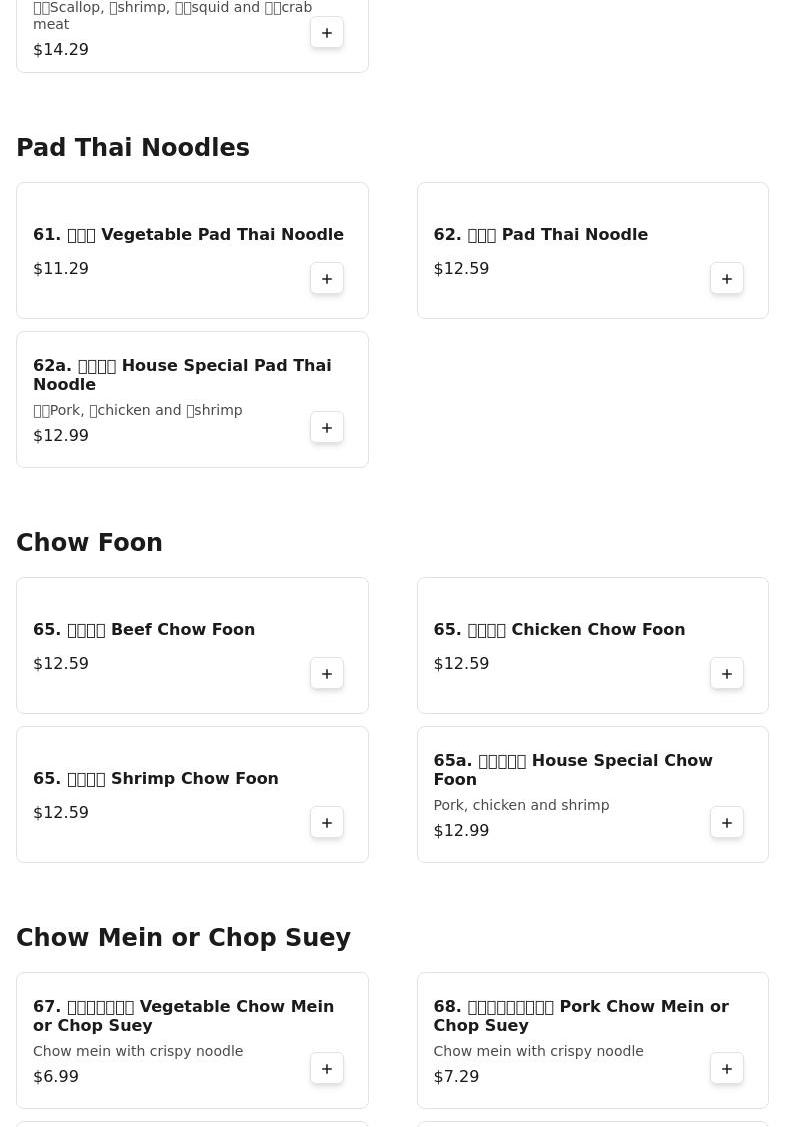Open House Special Chow Foon title
The image size is (785, 1127).
[572, 770]
